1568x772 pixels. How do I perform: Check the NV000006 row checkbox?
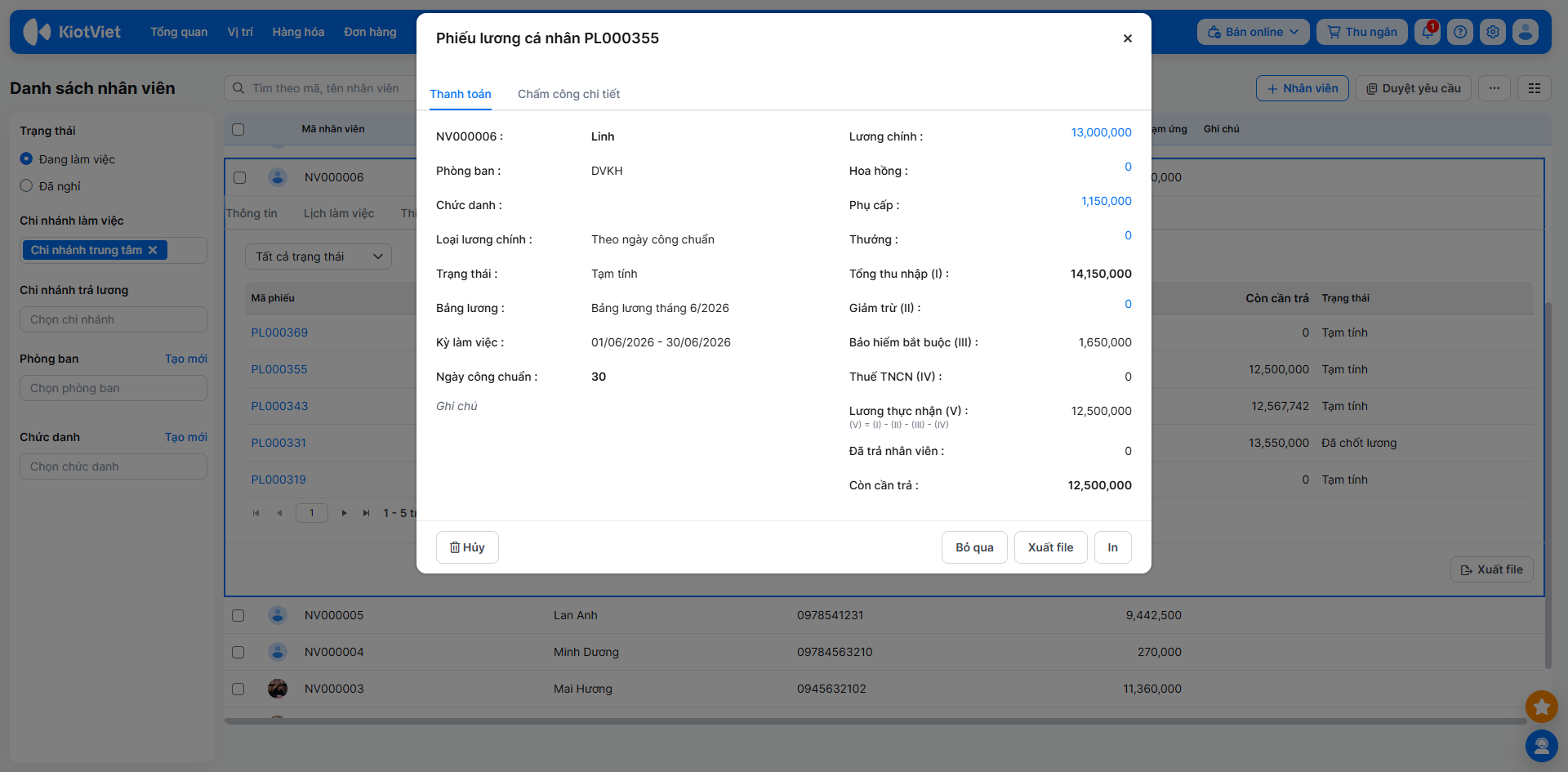239,177
